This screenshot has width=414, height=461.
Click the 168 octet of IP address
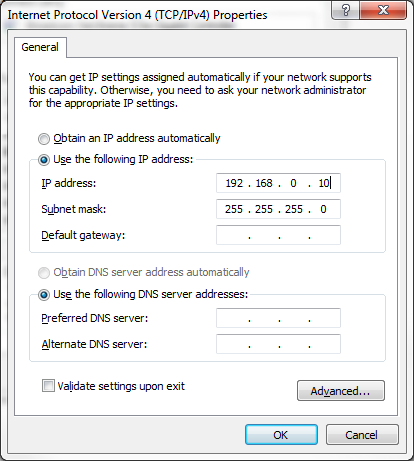pos(264,183)
